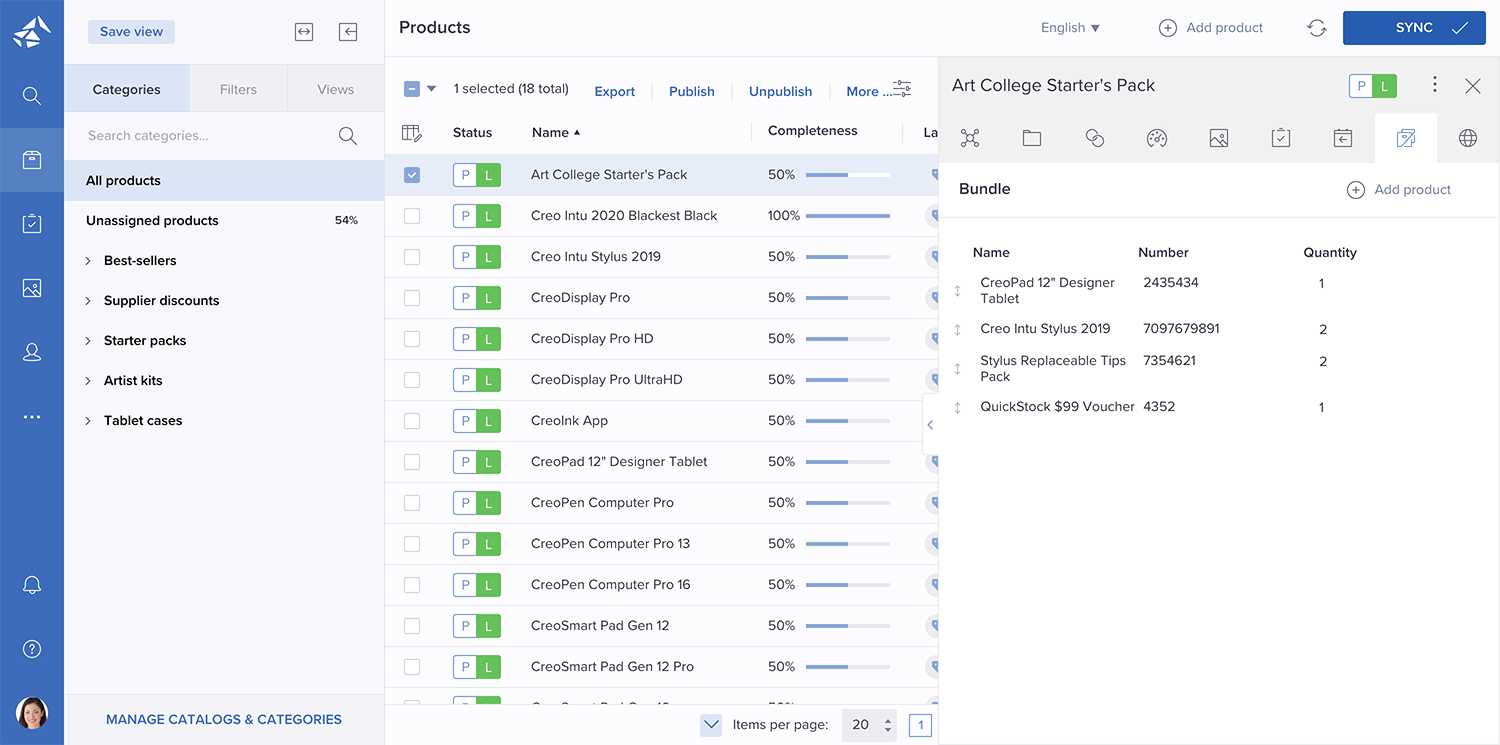Screen dimensions: 1500x745
Task: Toggle the select-all header checkbox
Action: pos(412,89)
